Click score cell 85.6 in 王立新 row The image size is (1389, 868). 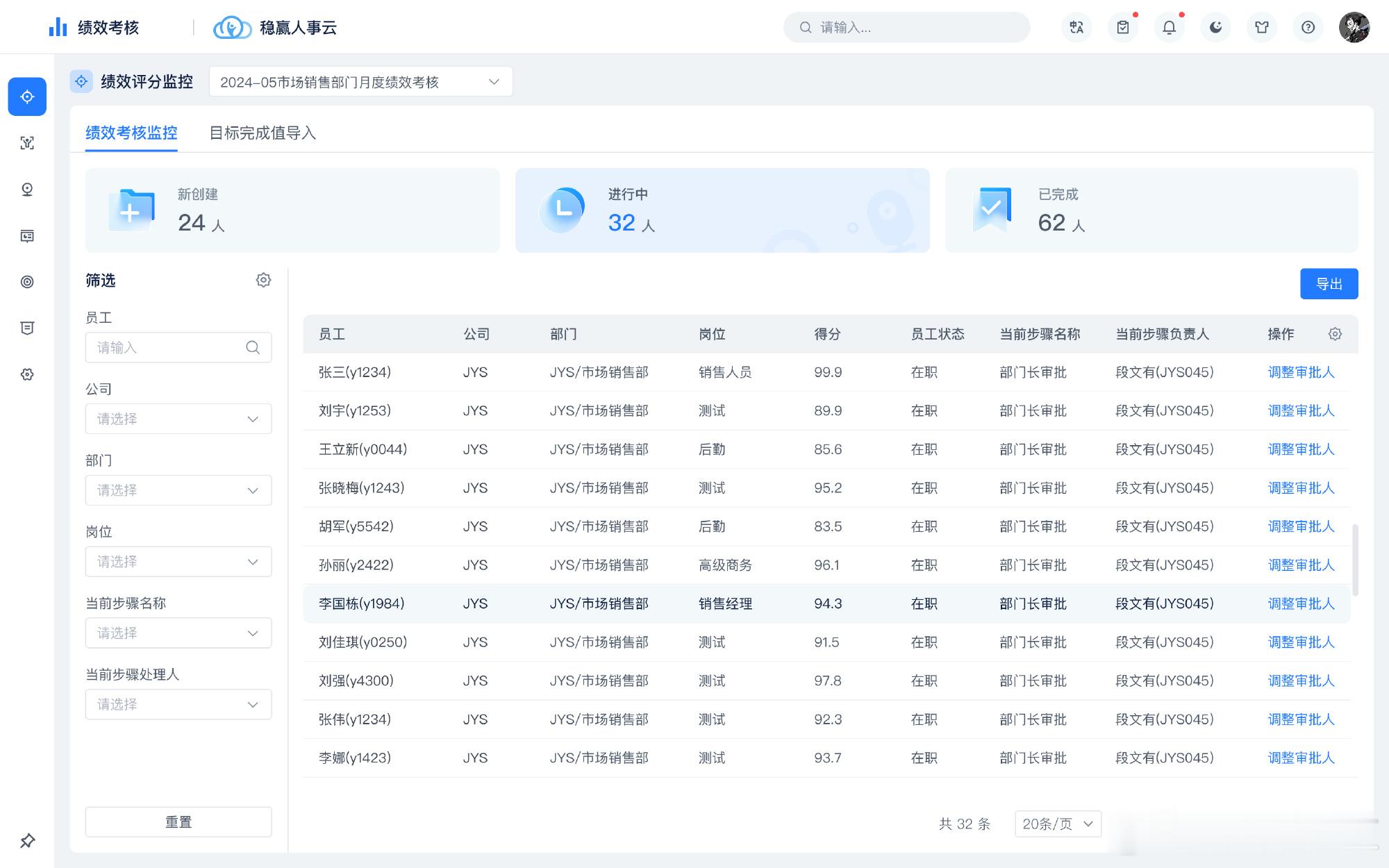[x=828, y=449]
